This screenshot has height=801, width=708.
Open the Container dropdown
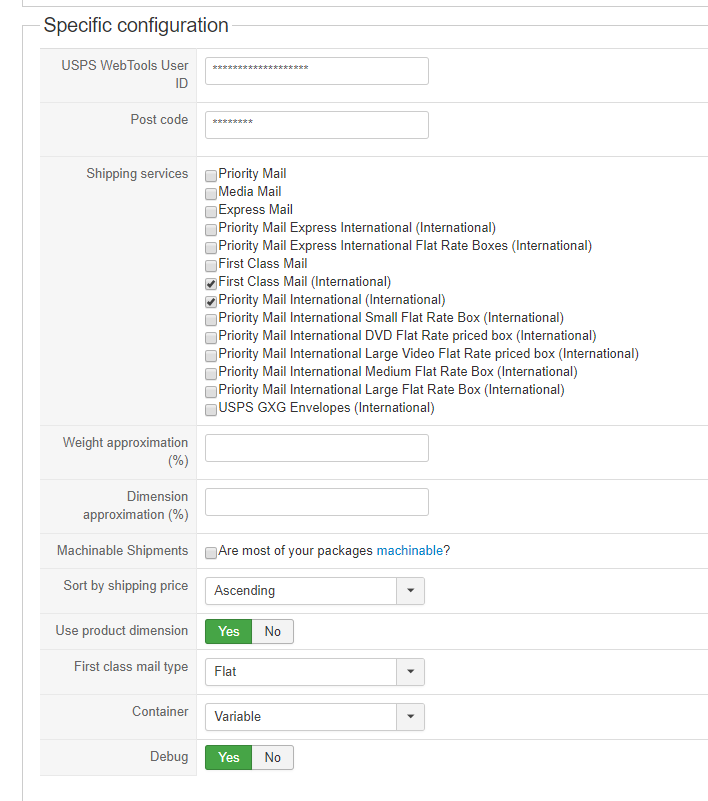[314, 717]
